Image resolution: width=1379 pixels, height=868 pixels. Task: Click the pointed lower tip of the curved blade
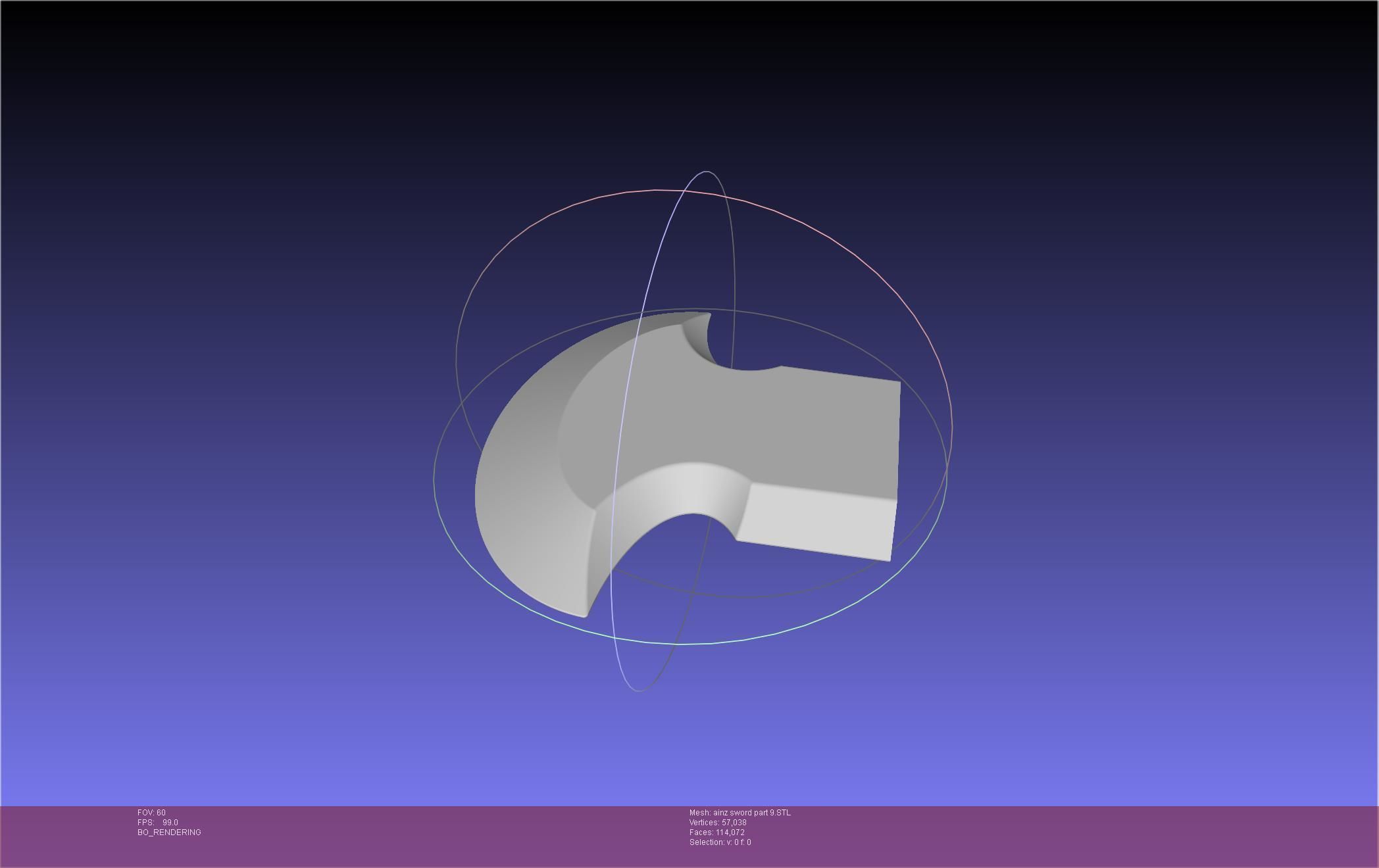pos(584,614)
